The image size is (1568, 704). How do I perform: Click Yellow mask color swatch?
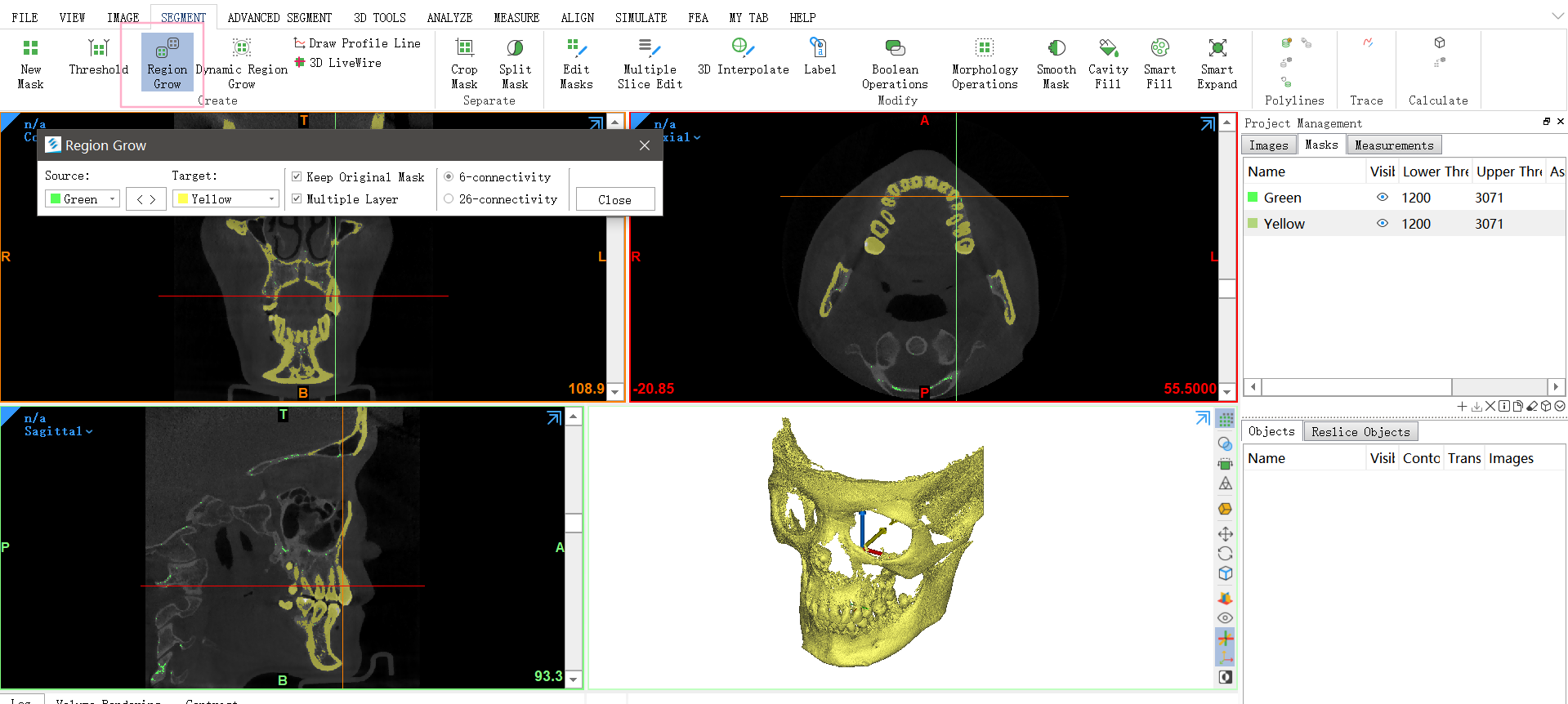1253,223
